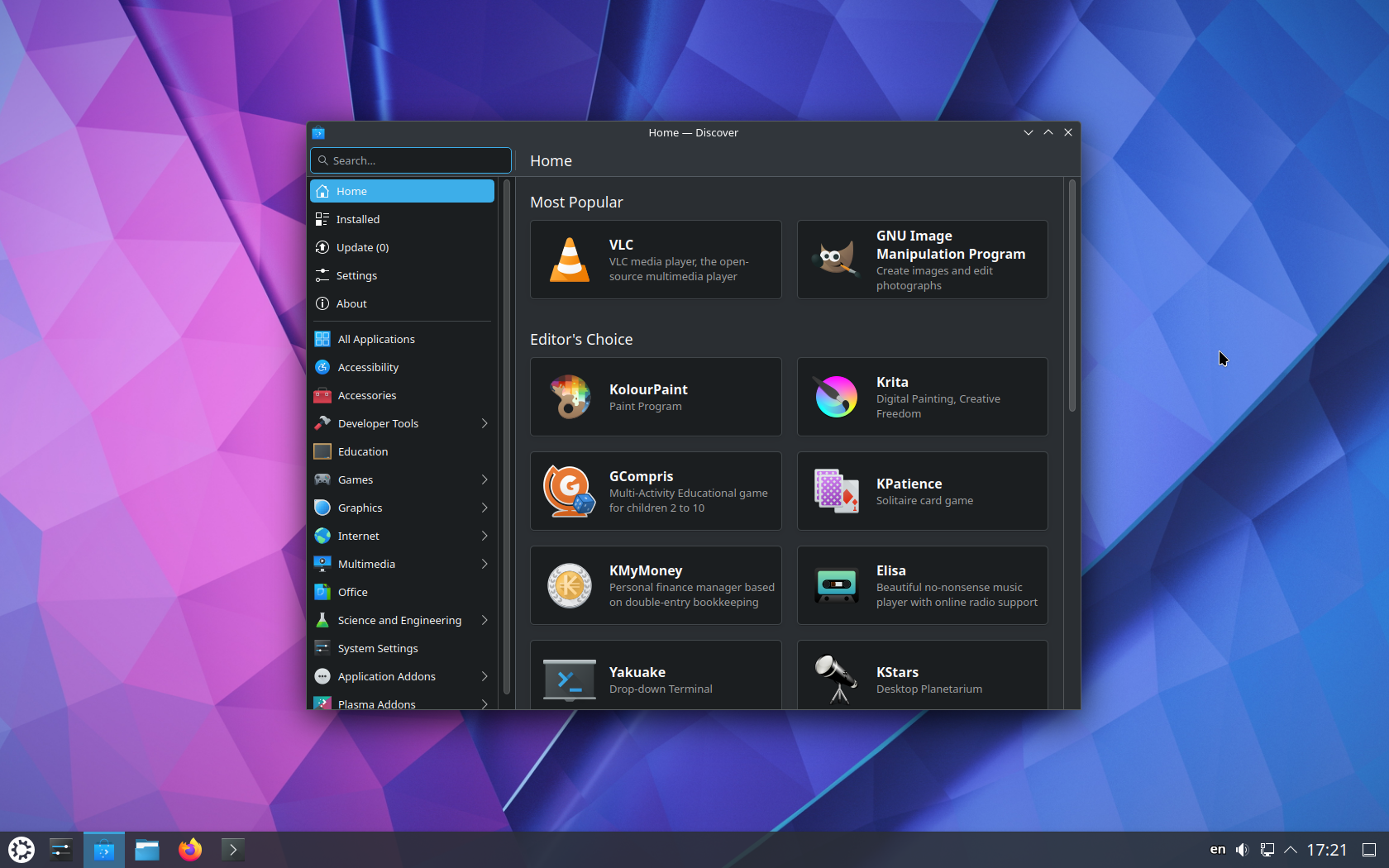Screen dimensions: 1389x868
Task: Open the KolourPaint palette icon
Action: point(570,397)
